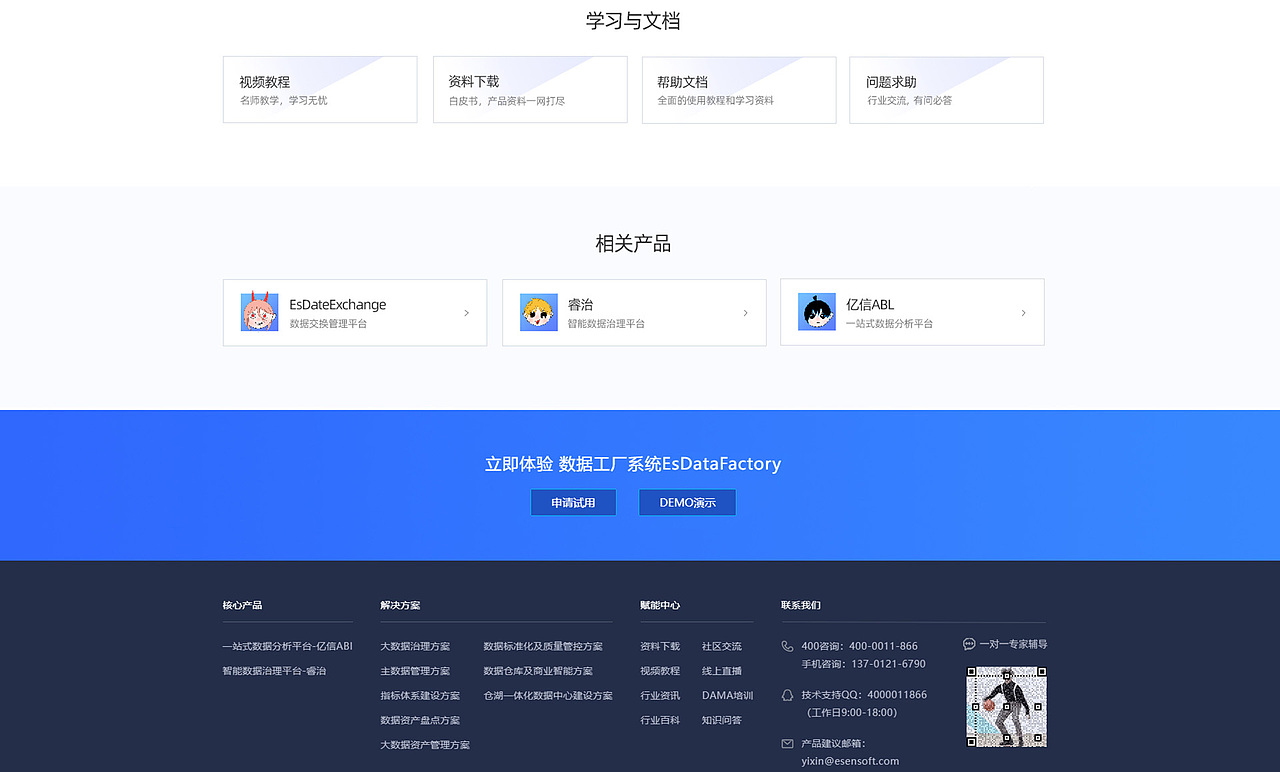Click the 睿治 product icon

coord(538,311)
